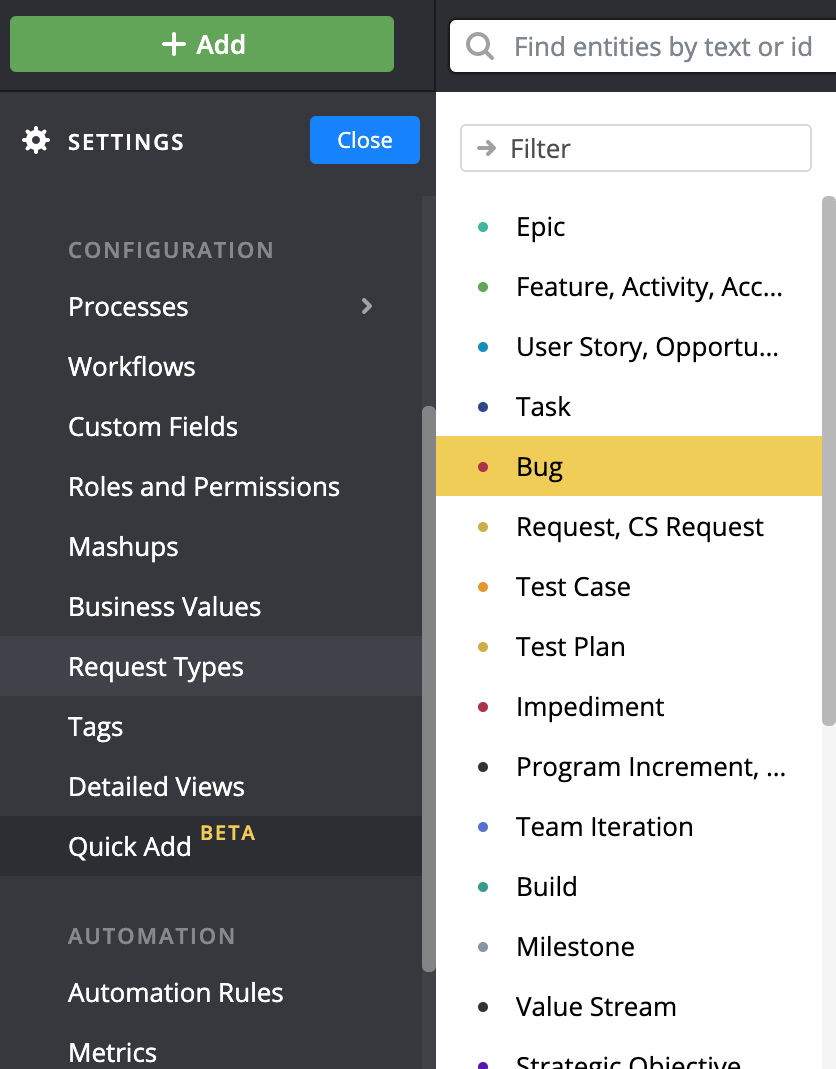This screenshot has width=836, height=1069.
Task: Select Request Types in the Configuration menu
Action: click(156, 666)
